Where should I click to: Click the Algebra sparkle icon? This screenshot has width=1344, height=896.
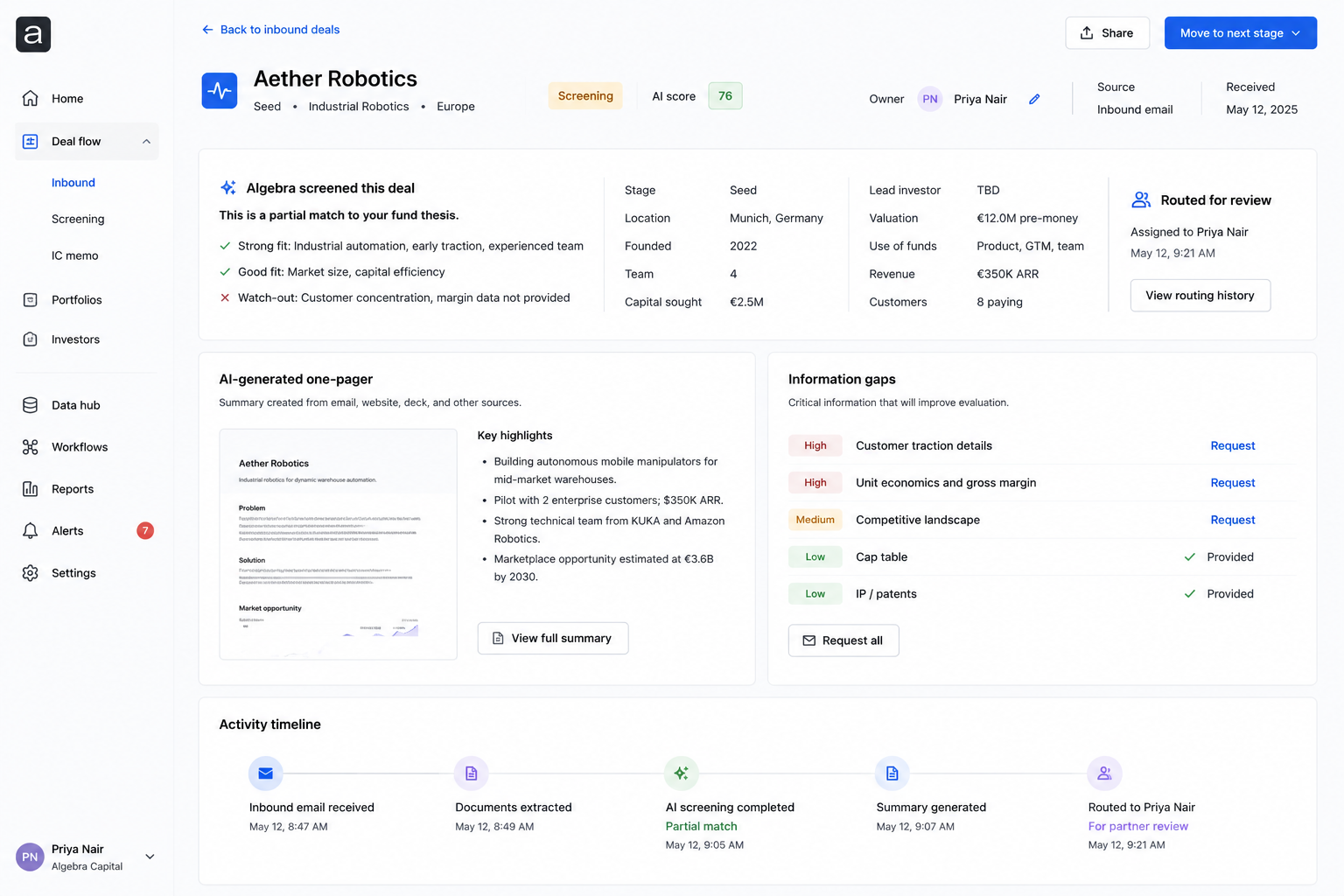pos(228,188)
